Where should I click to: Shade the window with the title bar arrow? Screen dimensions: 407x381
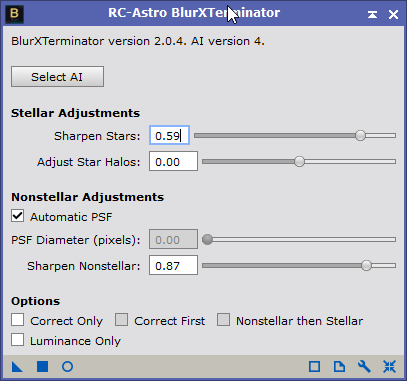372,14
